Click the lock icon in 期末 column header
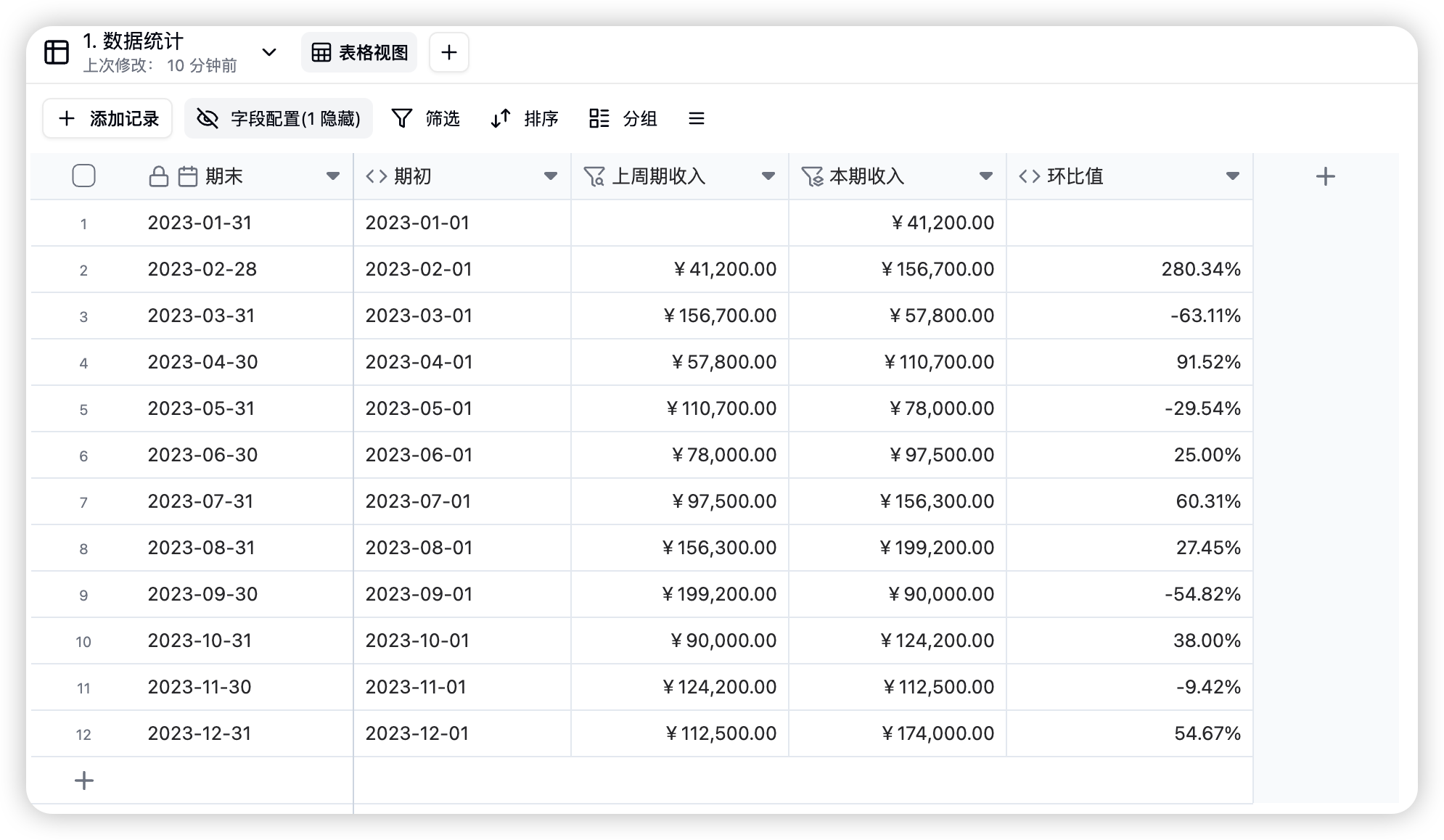The height and width of the screenshot is (840, 1444). coord(160,176)
